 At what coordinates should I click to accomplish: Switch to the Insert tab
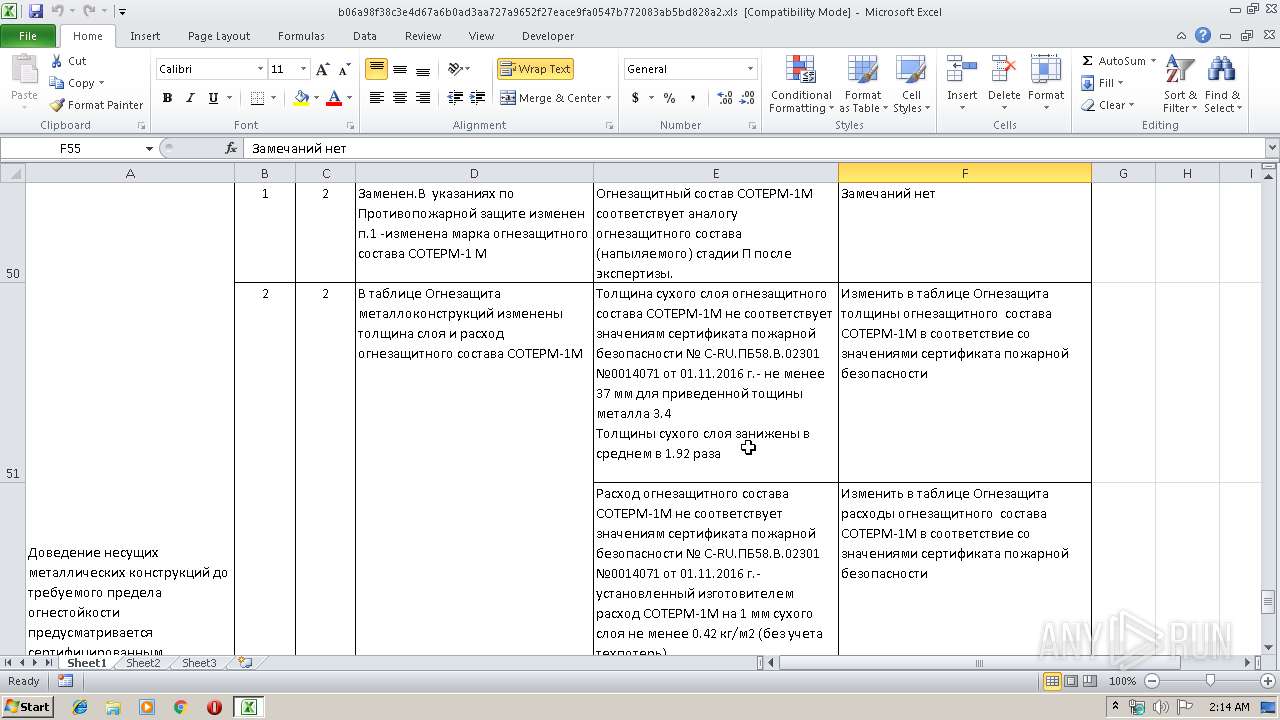coord(145,36)
